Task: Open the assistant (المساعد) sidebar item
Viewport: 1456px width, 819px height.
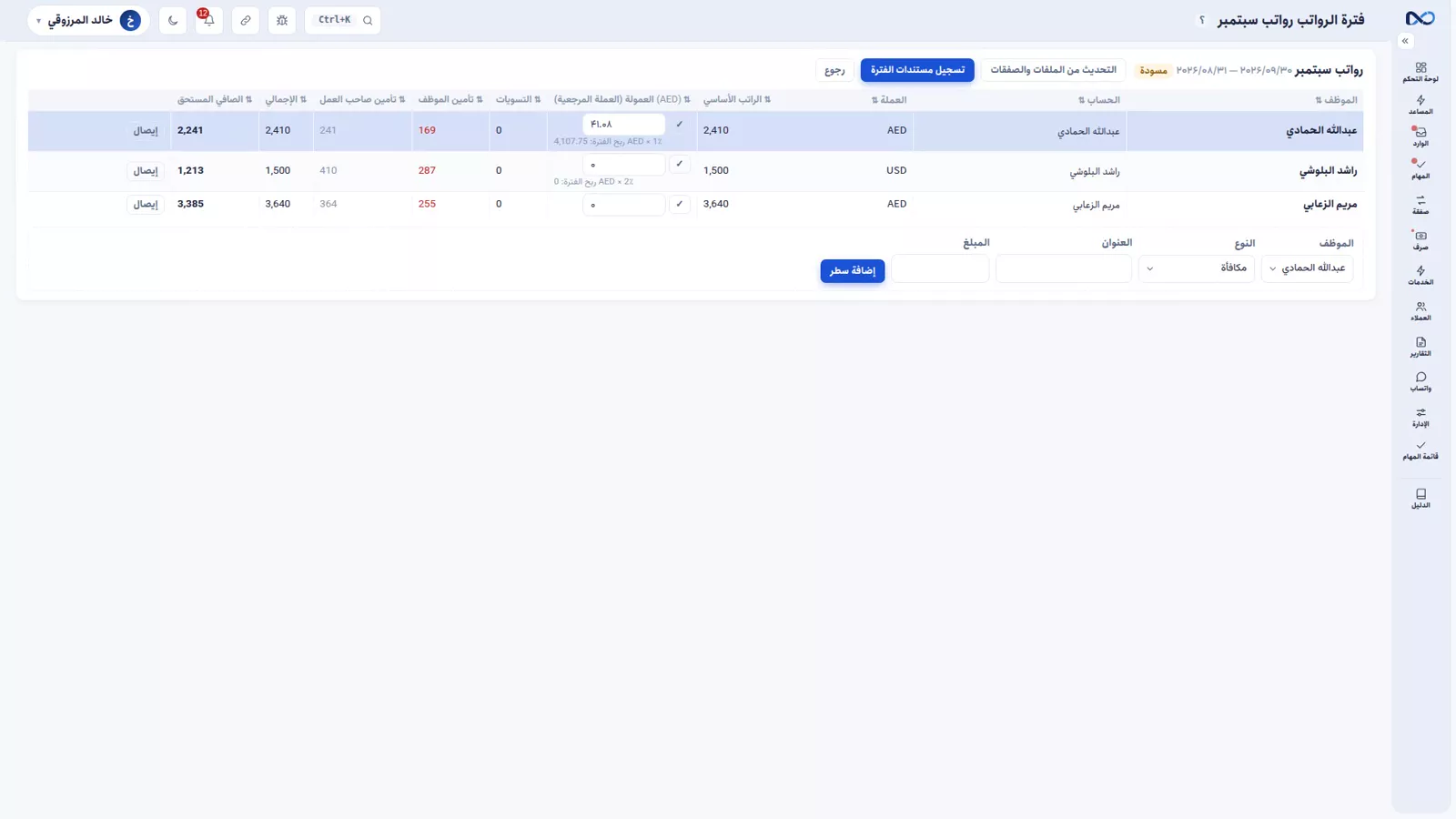Action: point(1421,106)
